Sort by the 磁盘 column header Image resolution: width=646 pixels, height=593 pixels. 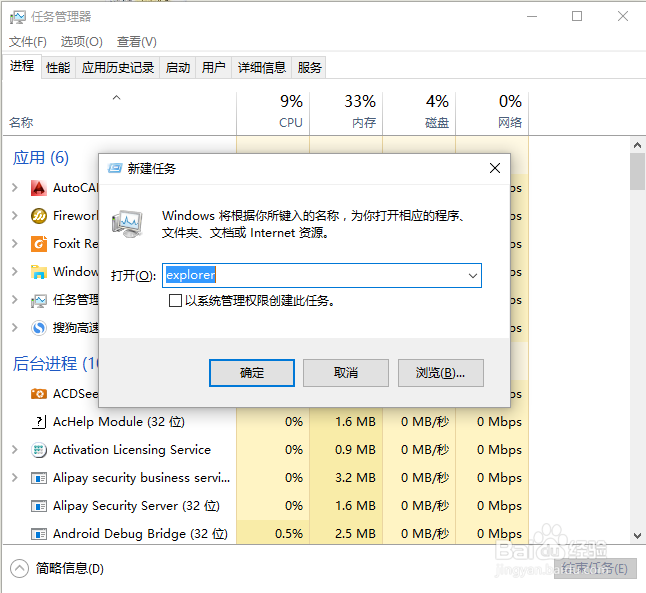[419, 113]
